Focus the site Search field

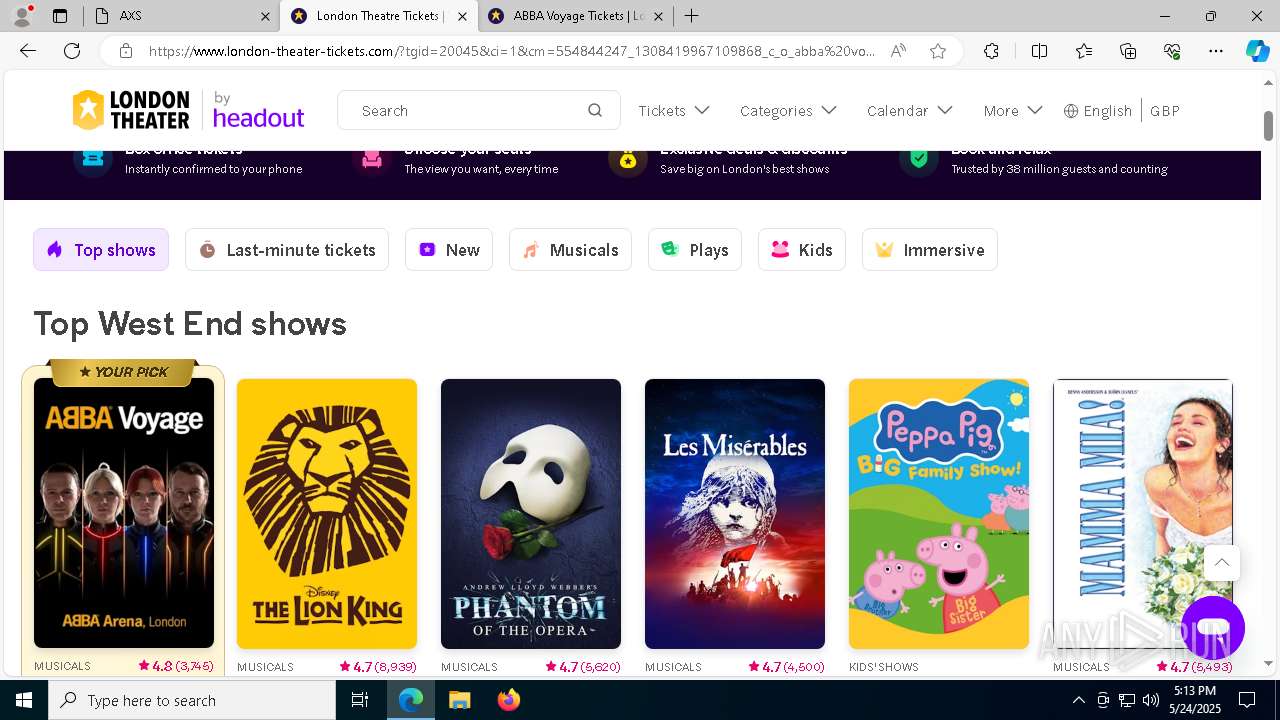click(479, 110)
